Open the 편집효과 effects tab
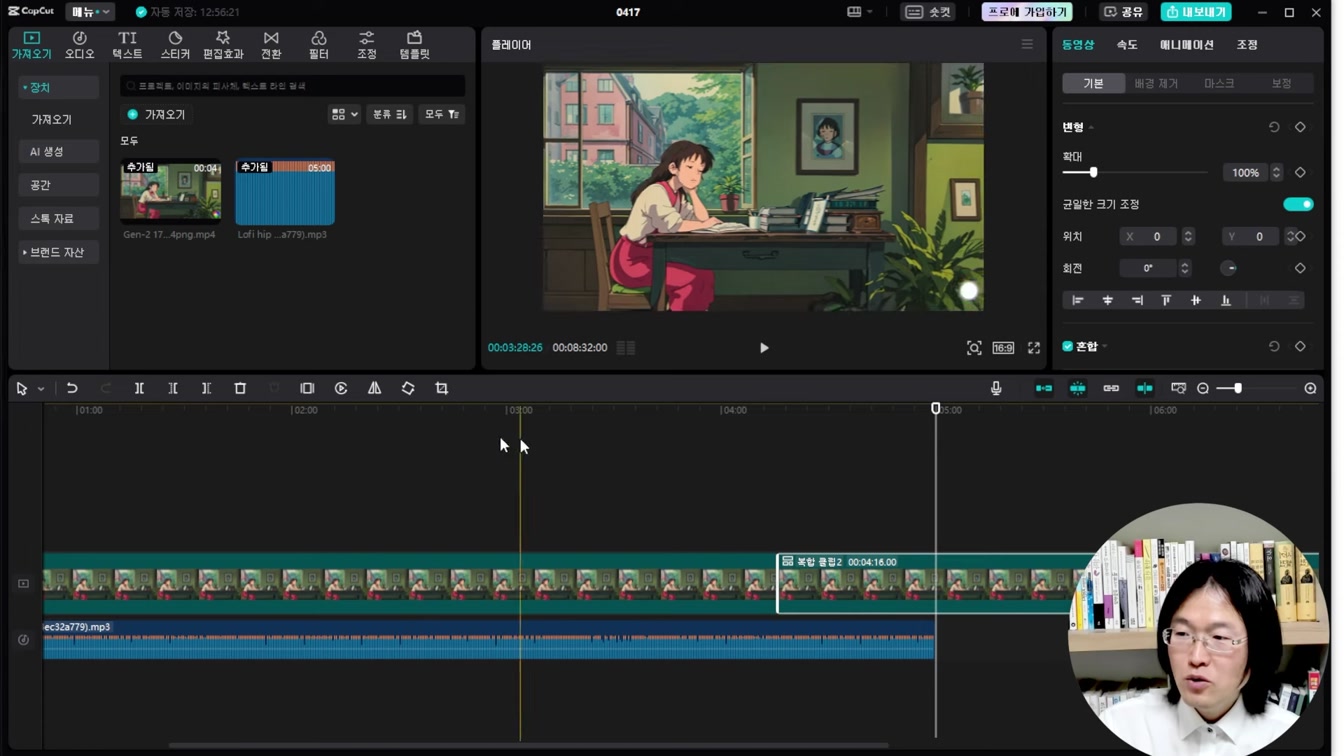Image resolution: width=1344 pixels, height=756 pixels. pyautogui.click(x=223, y=45)
